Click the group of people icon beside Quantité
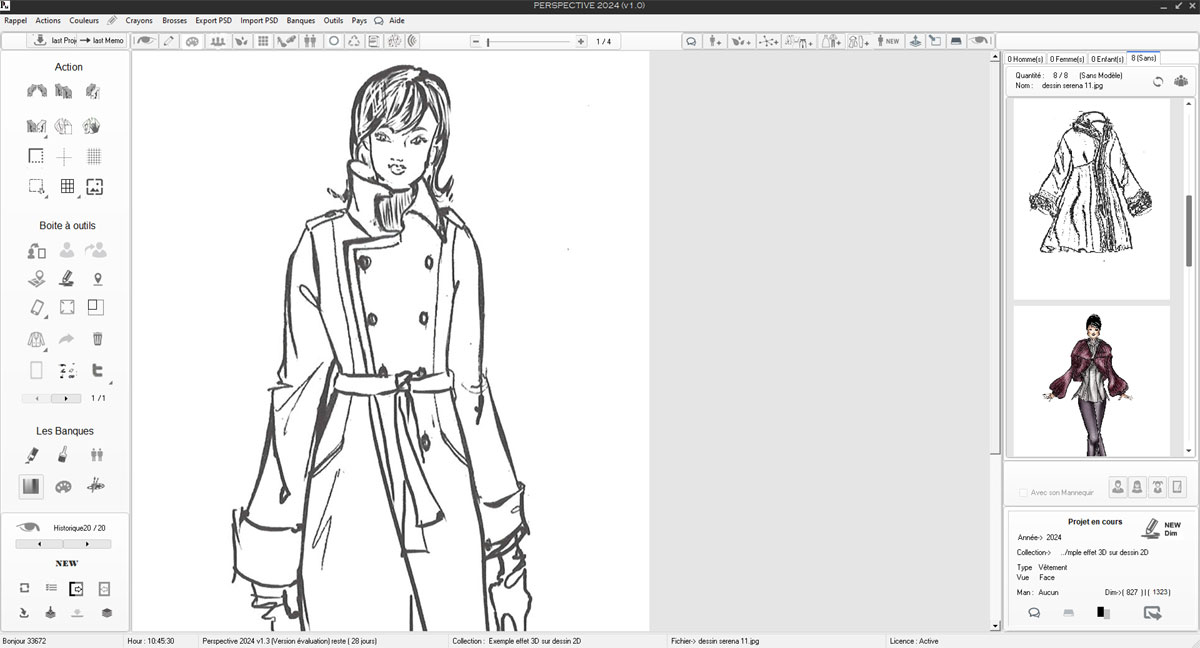The image size is (1200, 648). (x=1180, y=81)
